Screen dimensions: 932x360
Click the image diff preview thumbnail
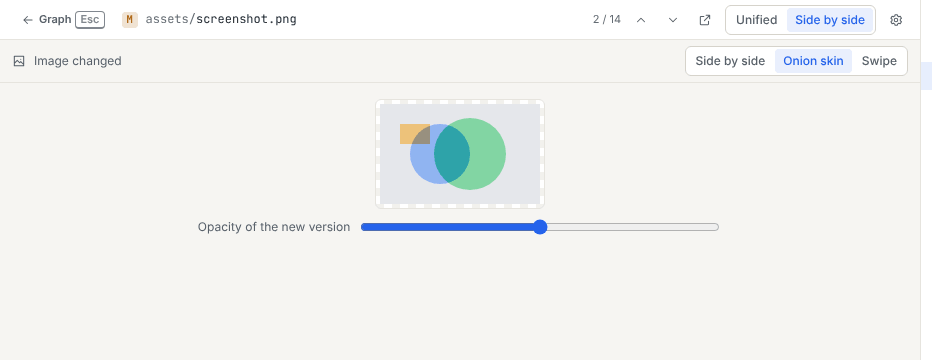point(460,154)
